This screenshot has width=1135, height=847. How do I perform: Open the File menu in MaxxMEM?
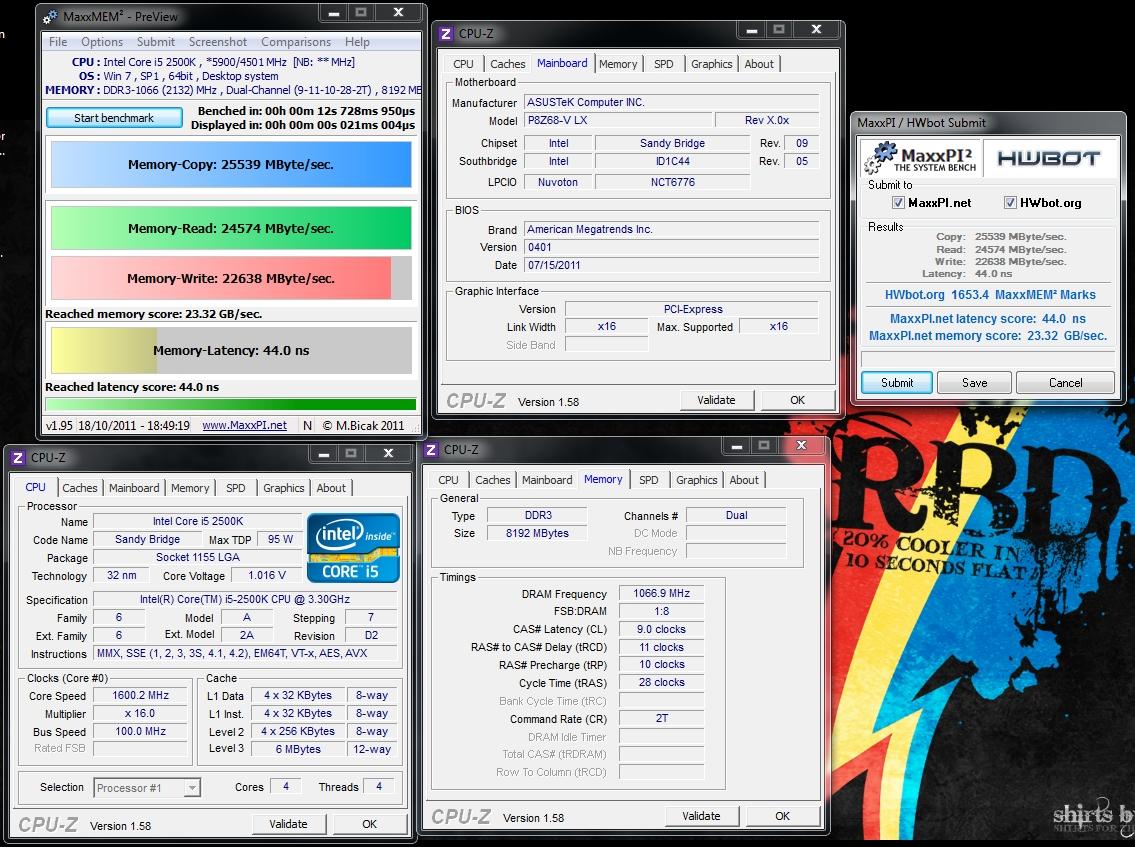[58, 42]
